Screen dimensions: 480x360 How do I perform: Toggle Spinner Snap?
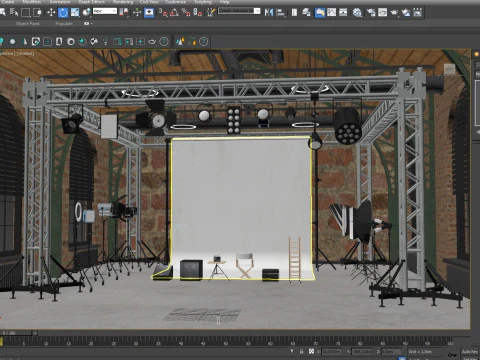pyautogui.click(x=198, y=13)
